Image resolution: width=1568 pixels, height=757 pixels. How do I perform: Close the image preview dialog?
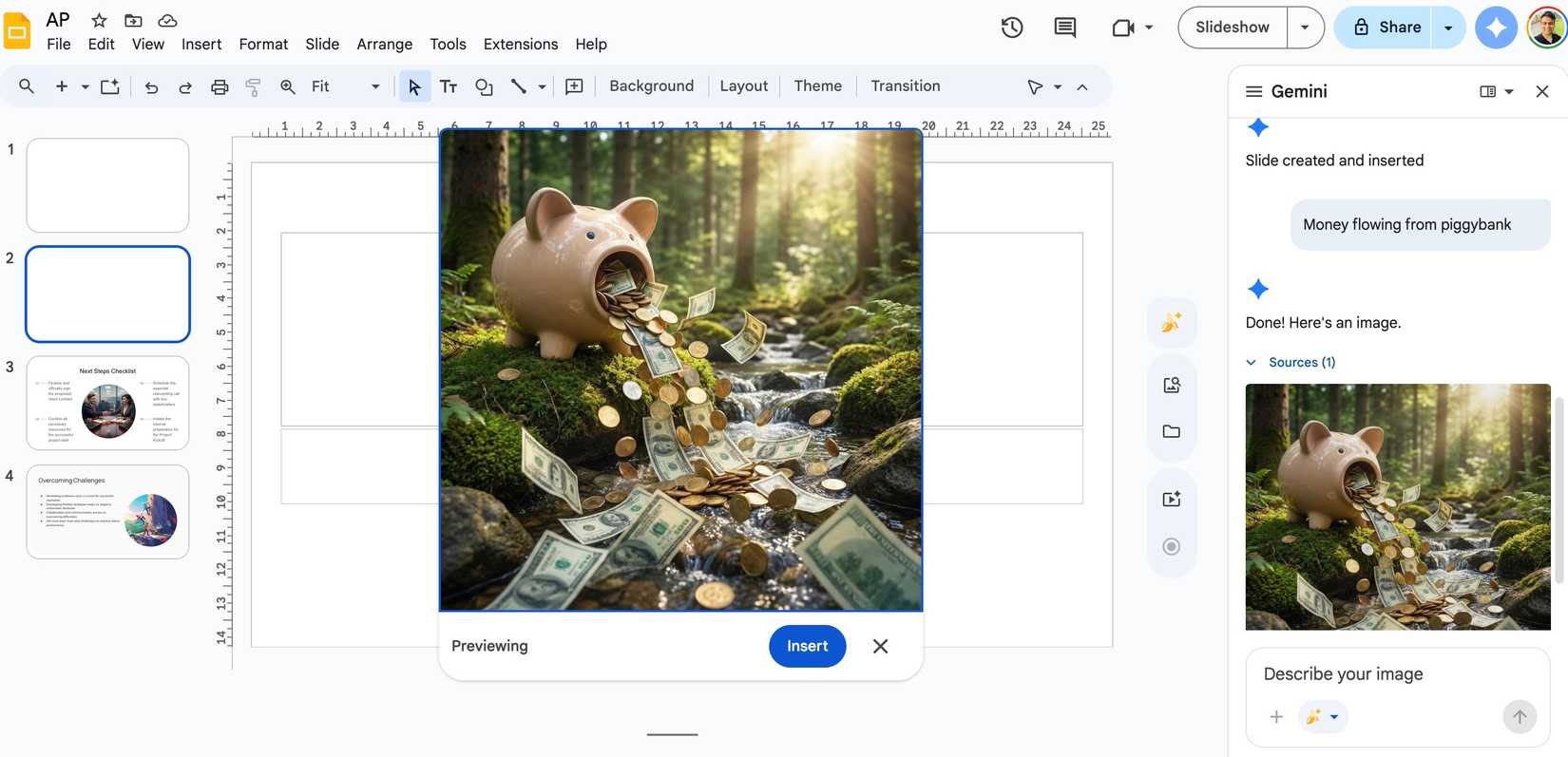coord(880,646)
